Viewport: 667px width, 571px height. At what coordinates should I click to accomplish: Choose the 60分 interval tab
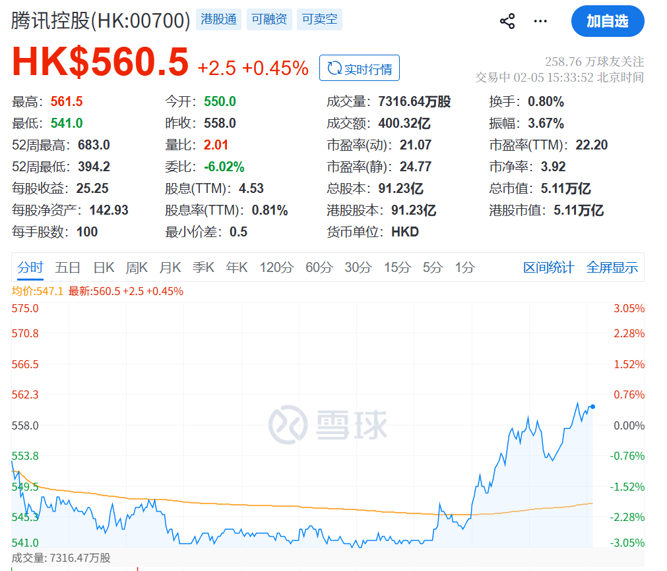click(x=319, y=267)
